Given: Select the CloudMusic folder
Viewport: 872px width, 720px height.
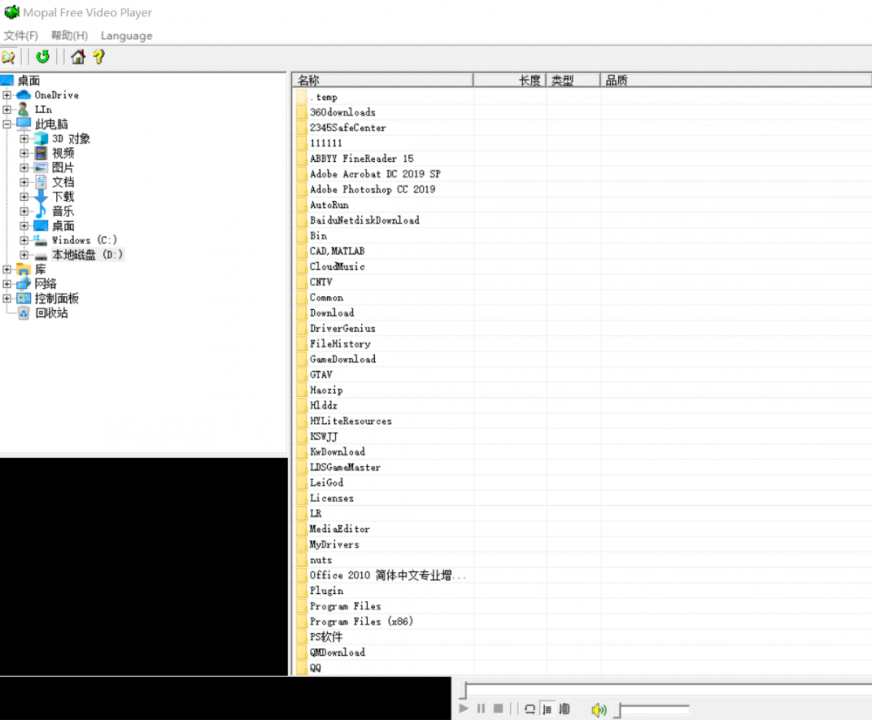Looking at the screenshot, I should pos(338,266).
